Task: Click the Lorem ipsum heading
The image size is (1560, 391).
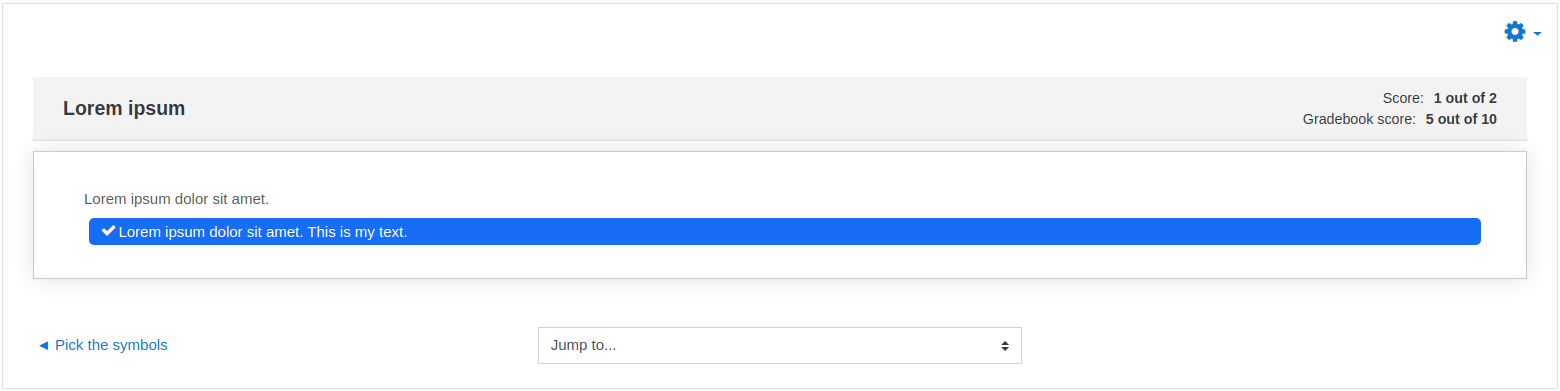Action: (124, 108)
